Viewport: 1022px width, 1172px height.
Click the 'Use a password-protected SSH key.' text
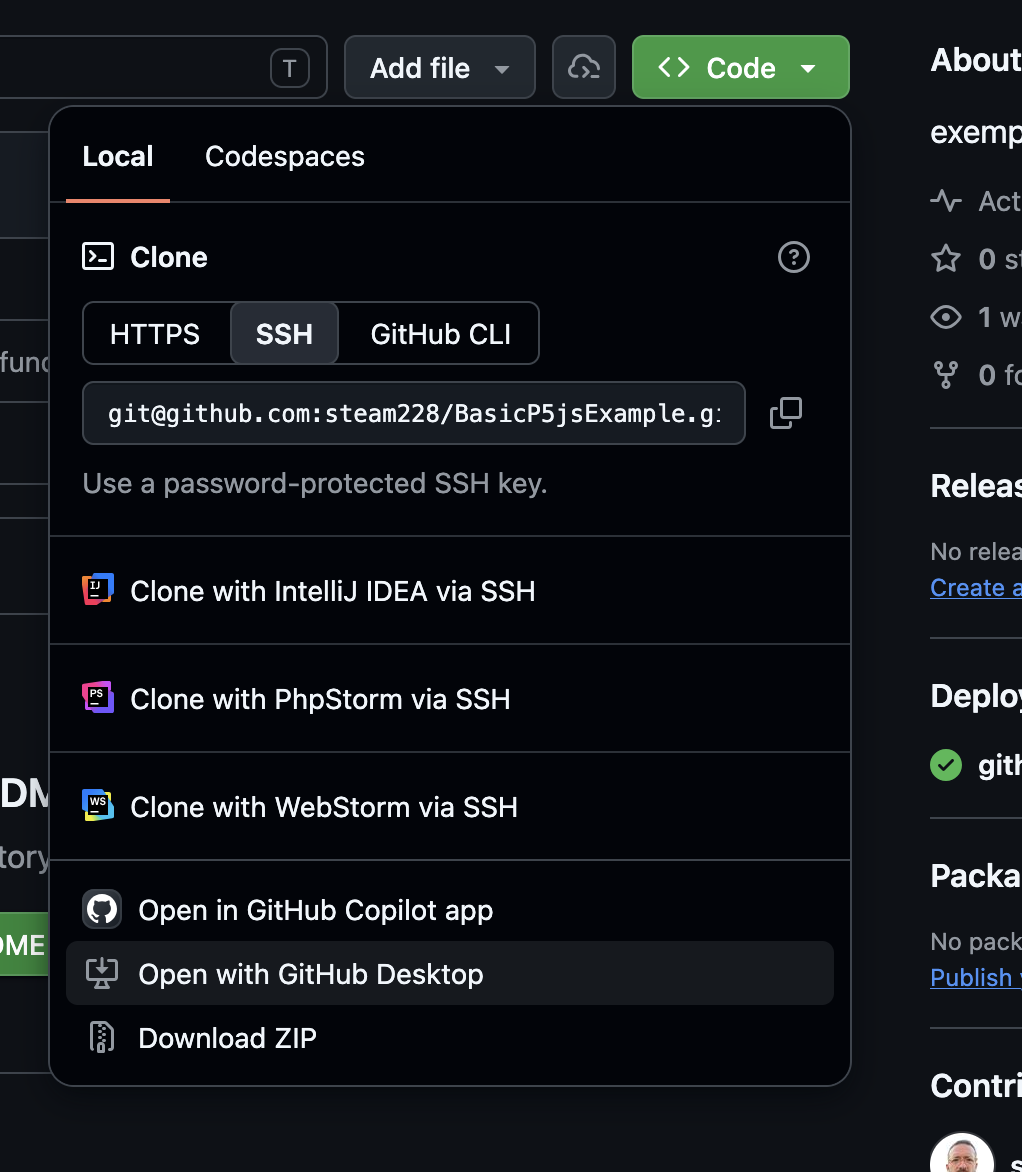tap(315, 484)
